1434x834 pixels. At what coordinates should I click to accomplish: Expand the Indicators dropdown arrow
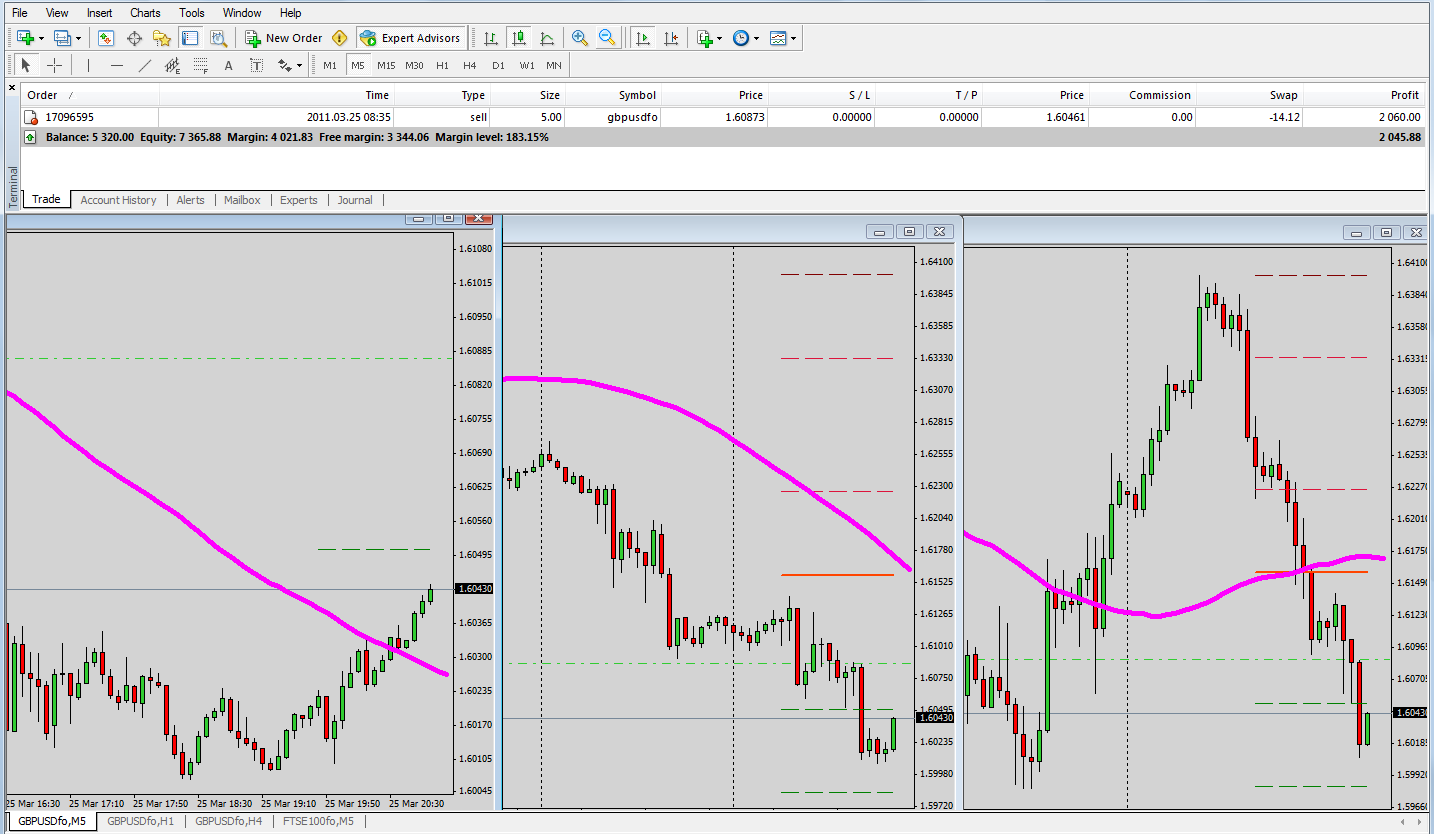[x=720, y=38]
